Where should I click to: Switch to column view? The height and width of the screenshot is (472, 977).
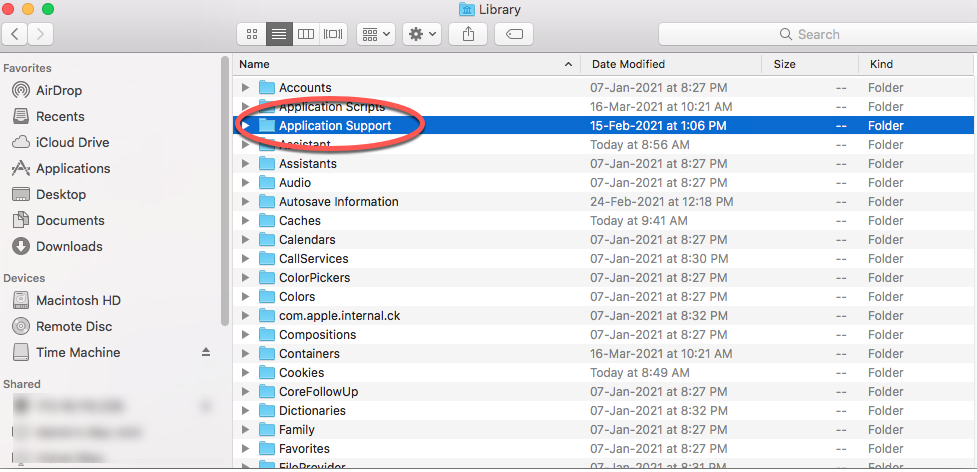(305, 34)
